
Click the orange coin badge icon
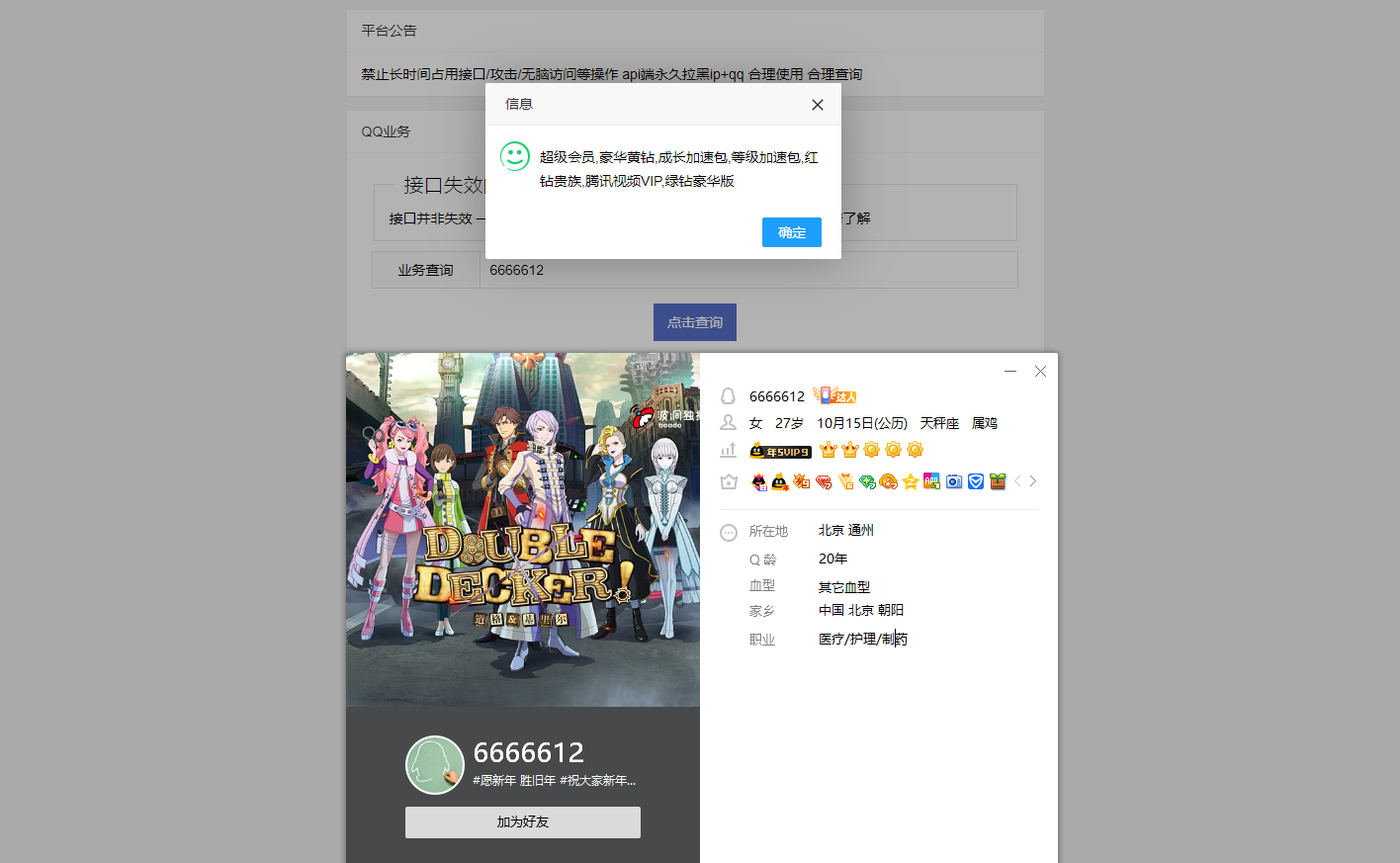coord(888,481)
